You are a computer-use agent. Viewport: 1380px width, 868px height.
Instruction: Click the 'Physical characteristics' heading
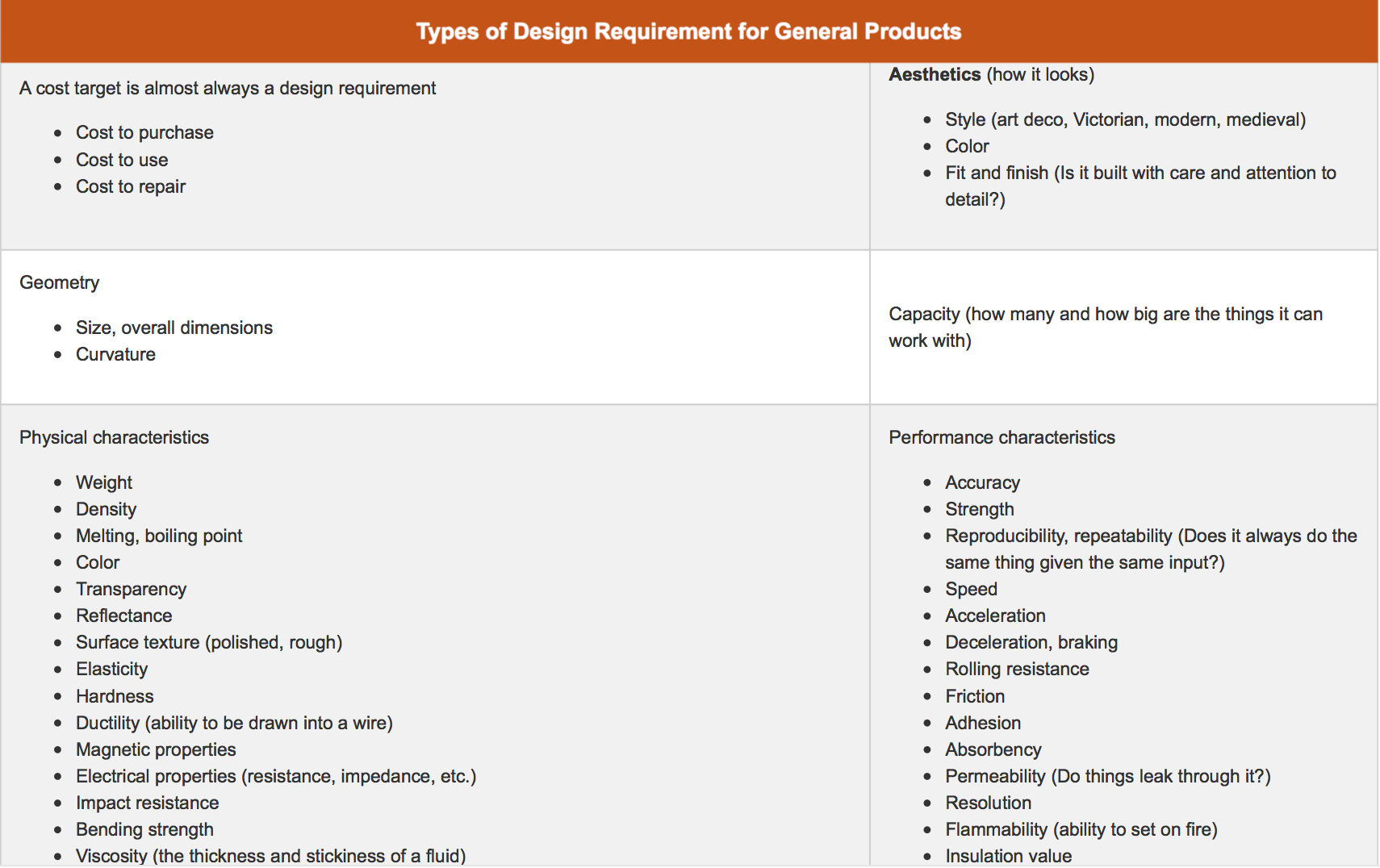point(114,437)
